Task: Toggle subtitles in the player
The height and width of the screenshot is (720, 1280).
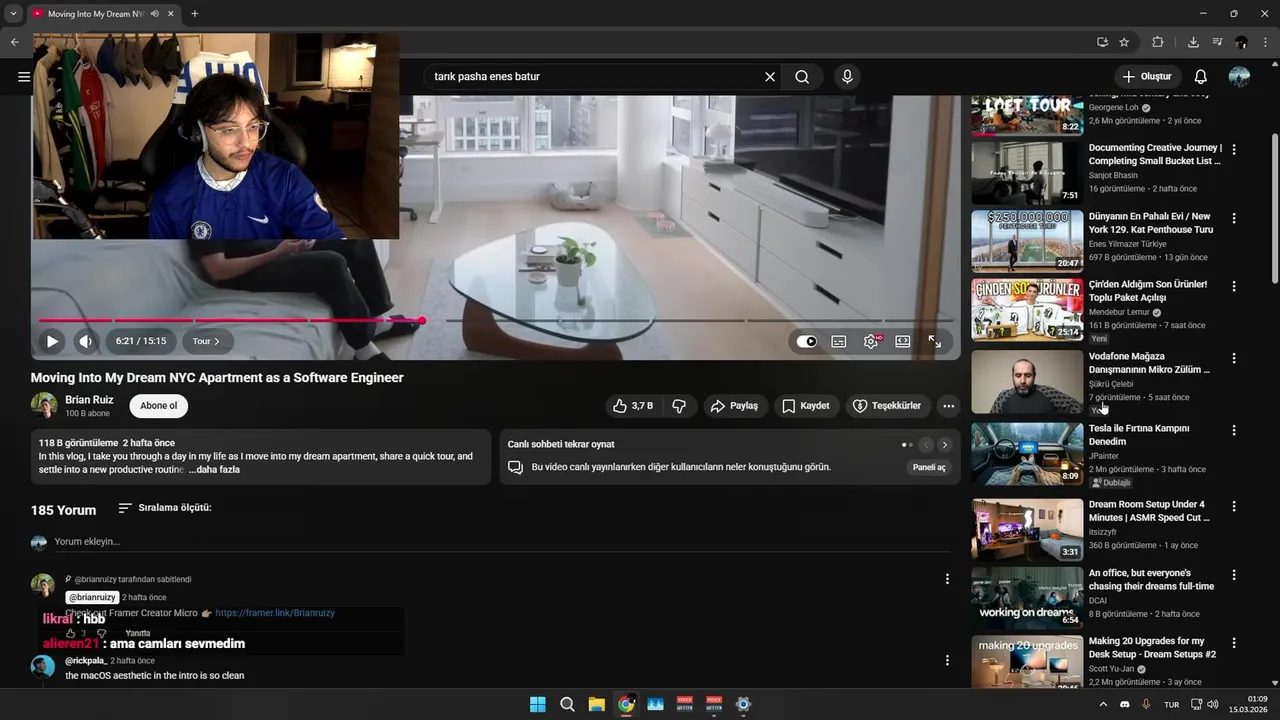Action: 839,341
